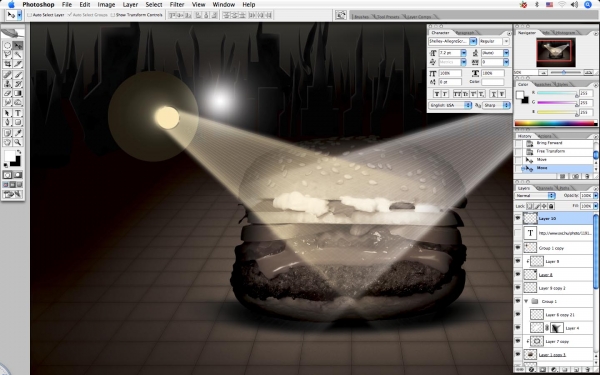Show the hidden text layer
Screen dimensions: 600x375
518,233
